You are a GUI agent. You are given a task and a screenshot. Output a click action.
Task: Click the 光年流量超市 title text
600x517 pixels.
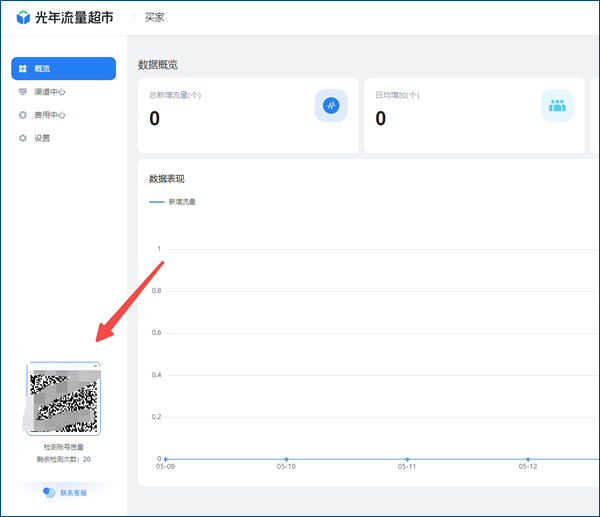(74, 18)
